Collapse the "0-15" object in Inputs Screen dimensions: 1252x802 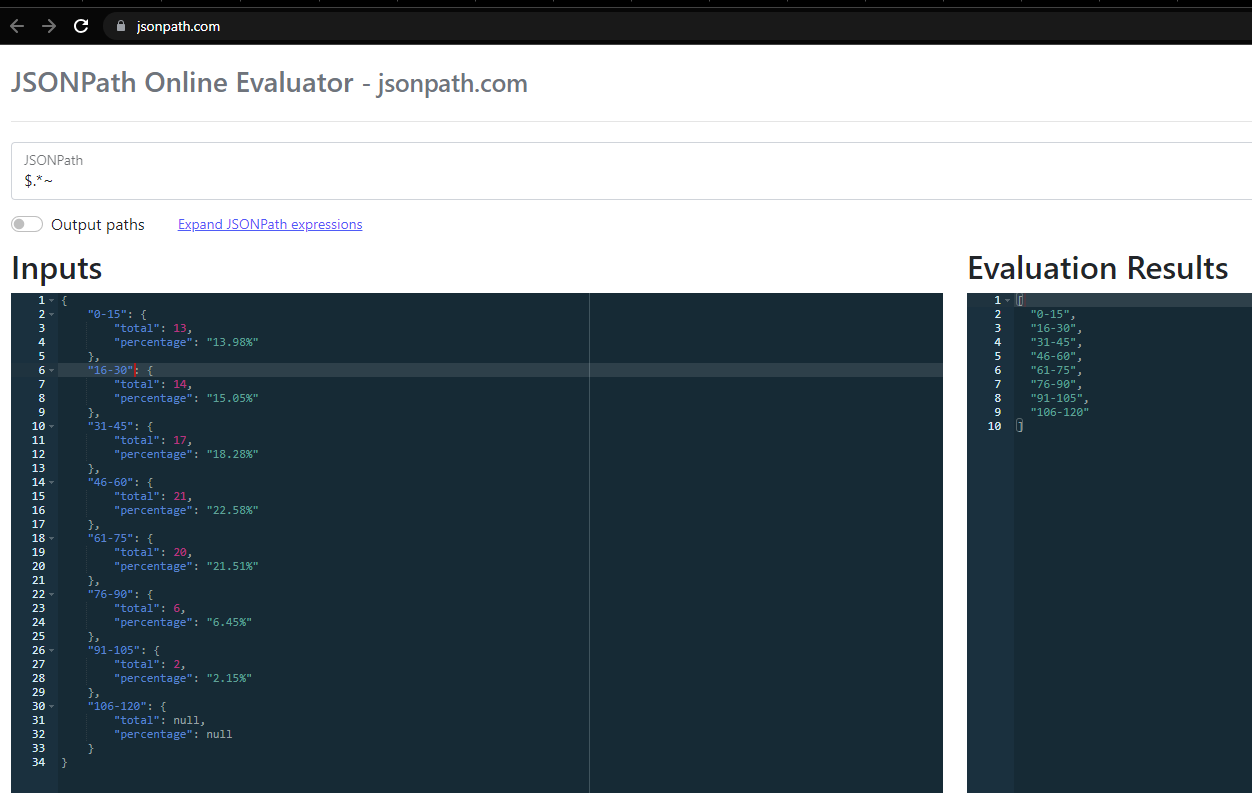(49, 313)
